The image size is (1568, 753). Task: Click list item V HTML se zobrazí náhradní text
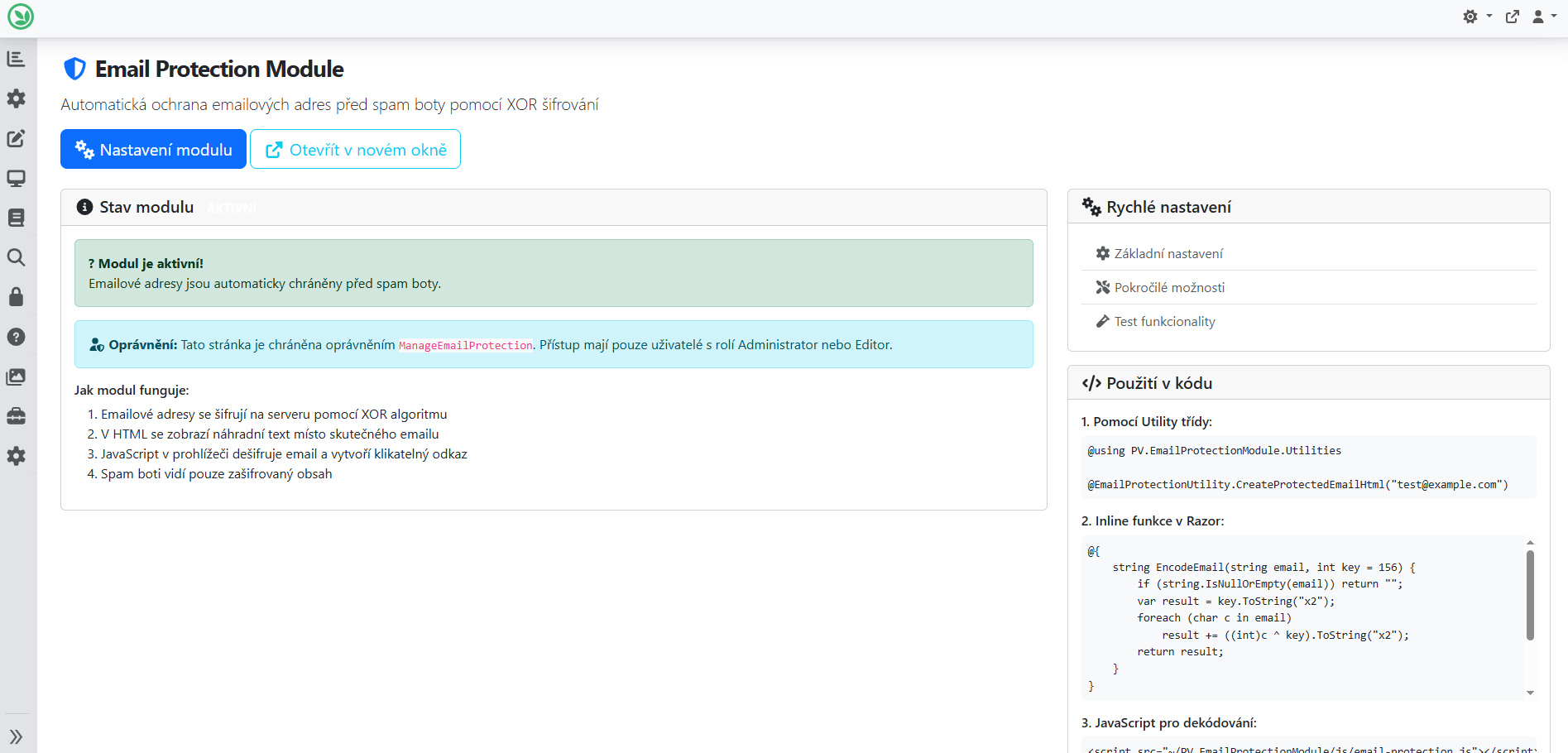[270, 434]
